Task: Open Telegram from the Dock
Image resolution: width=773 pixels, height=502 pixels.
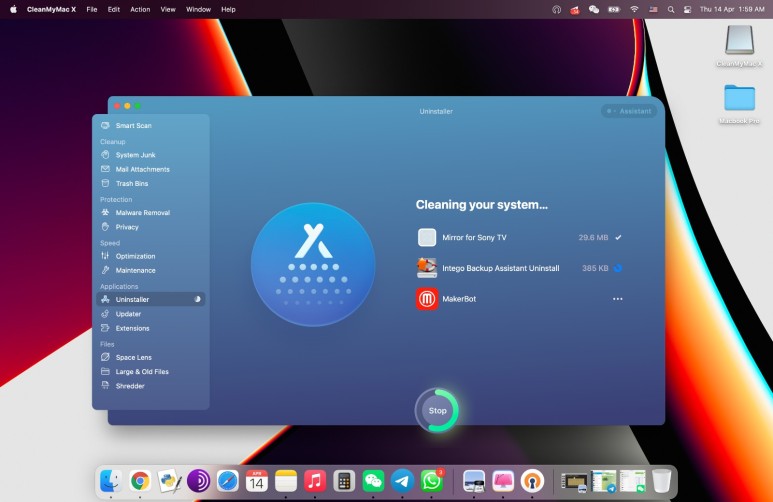Action: click(x=402, y=481)
